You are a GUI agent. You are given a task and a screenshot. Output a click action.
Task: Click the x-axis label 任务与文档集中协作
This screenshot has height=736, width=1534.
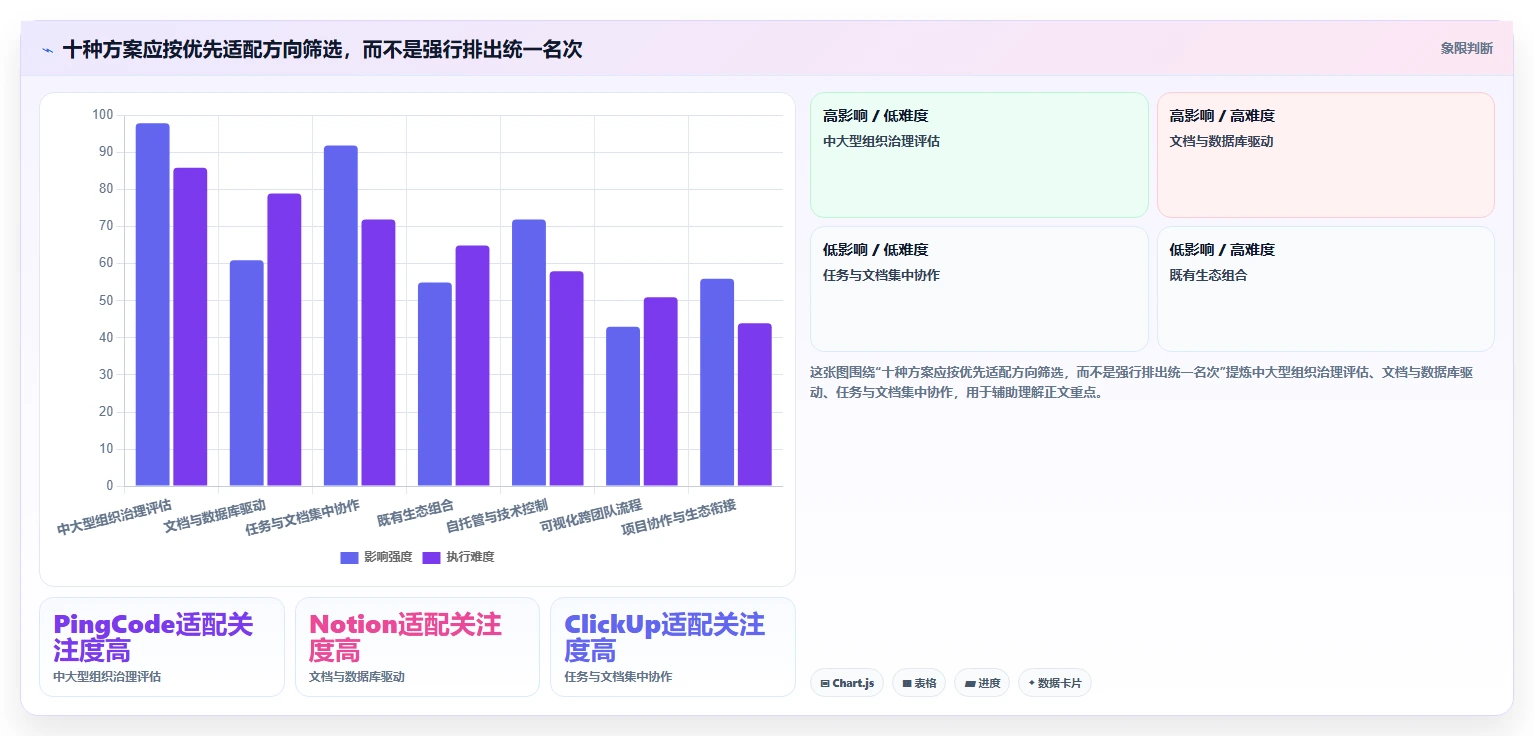(x=302, y=517)
